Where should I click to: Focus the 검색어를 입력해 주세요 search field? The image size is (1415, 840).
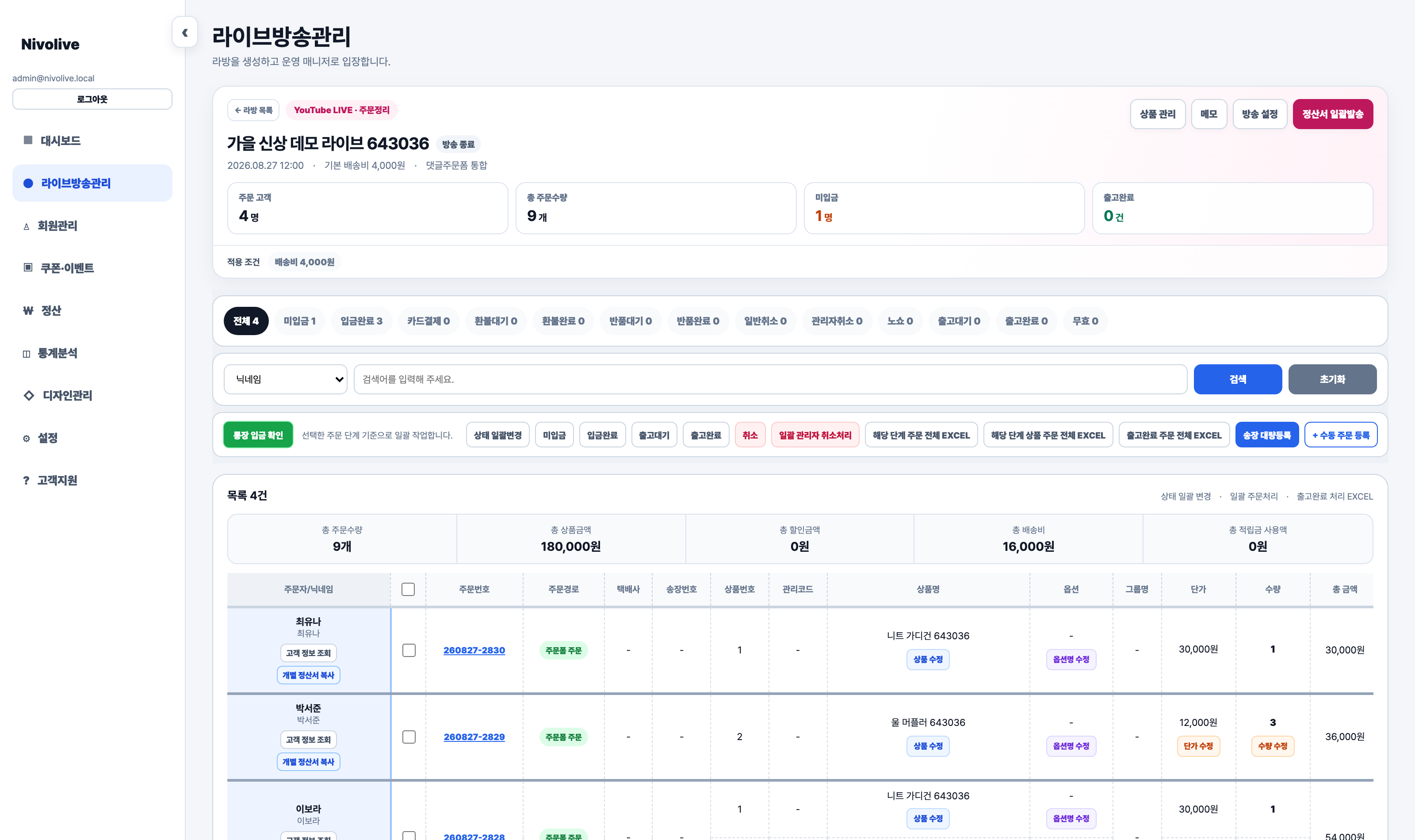770,379
